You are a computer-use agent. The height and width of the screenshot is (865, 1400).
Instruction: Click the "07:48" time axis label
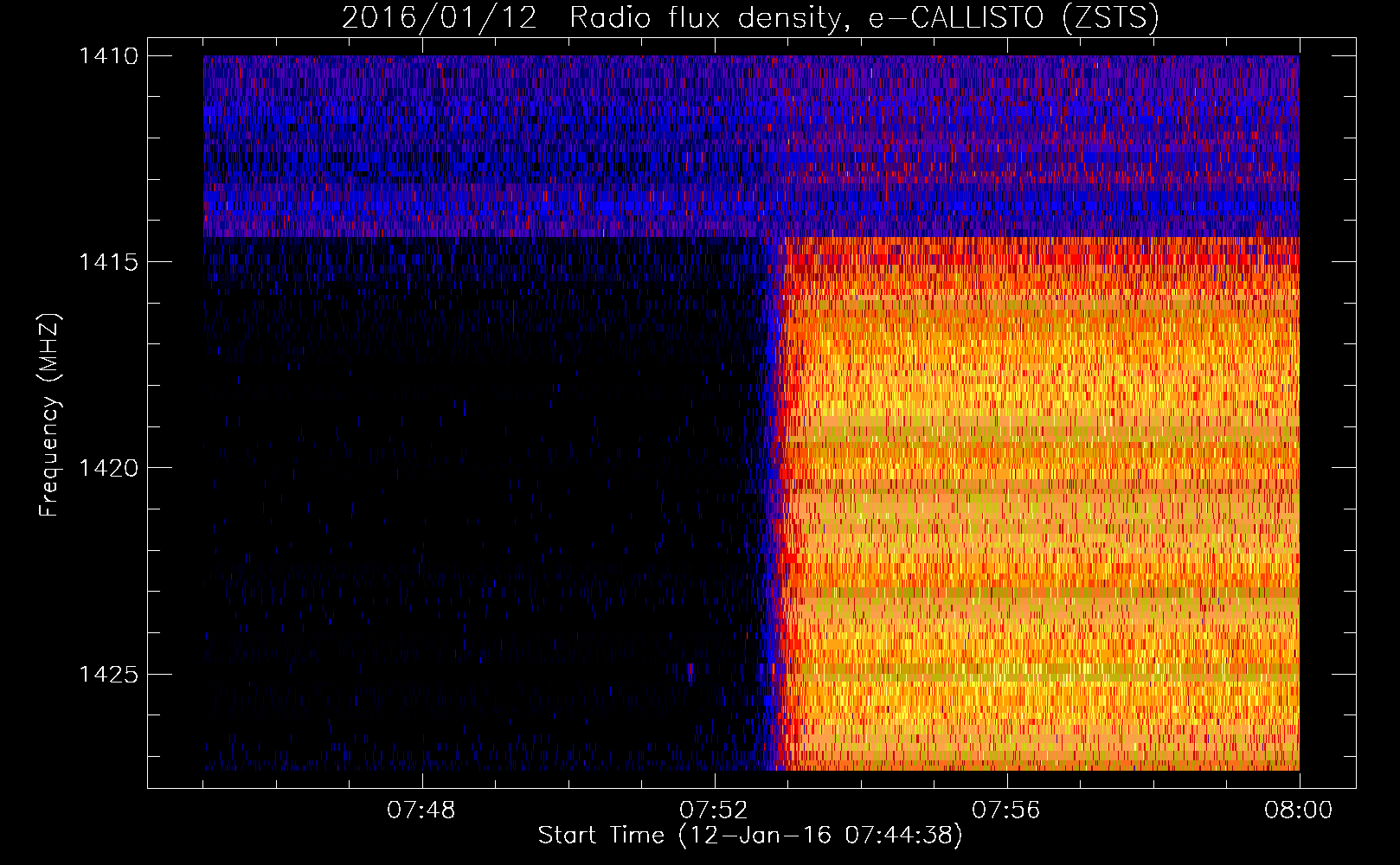[421, 811]
